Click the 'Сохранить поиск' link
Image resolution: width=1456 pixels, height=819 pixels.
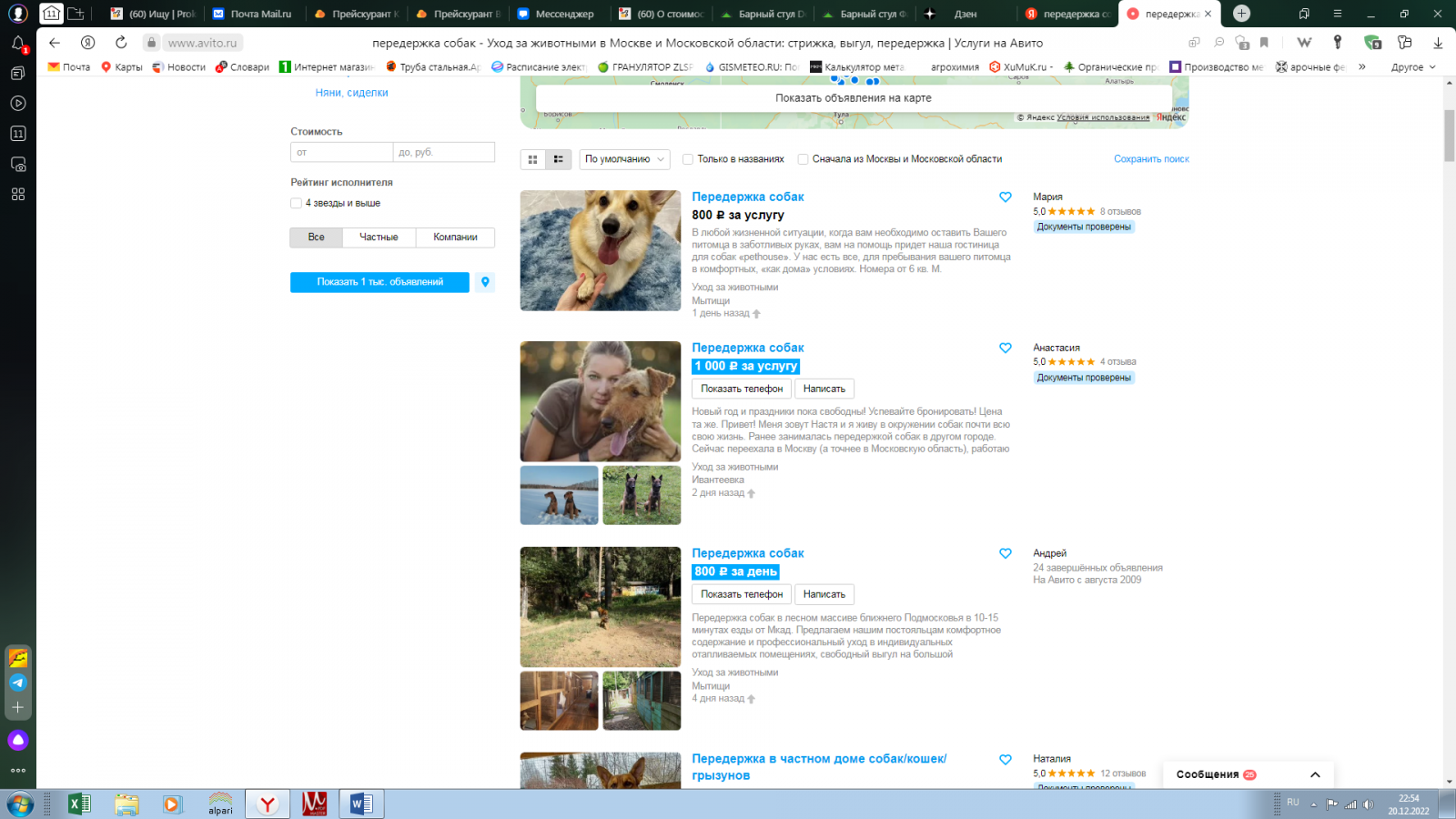coord(1151,159)
